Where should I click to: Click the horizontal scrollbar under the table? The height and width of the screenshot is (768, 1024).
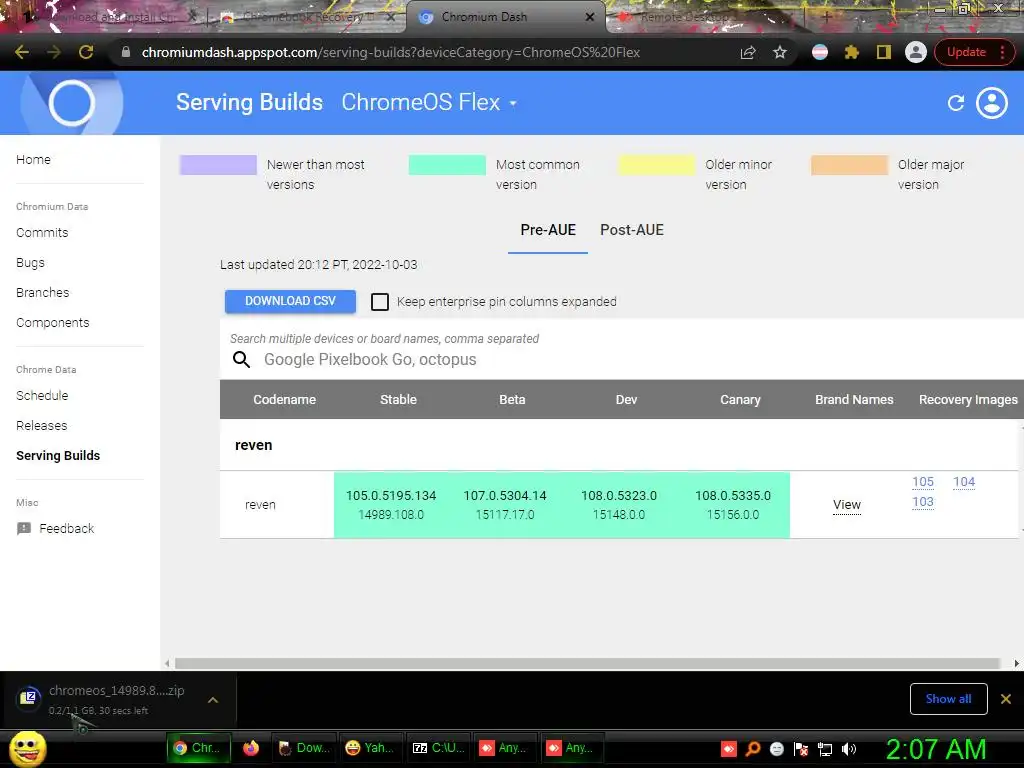coord(587,663)
